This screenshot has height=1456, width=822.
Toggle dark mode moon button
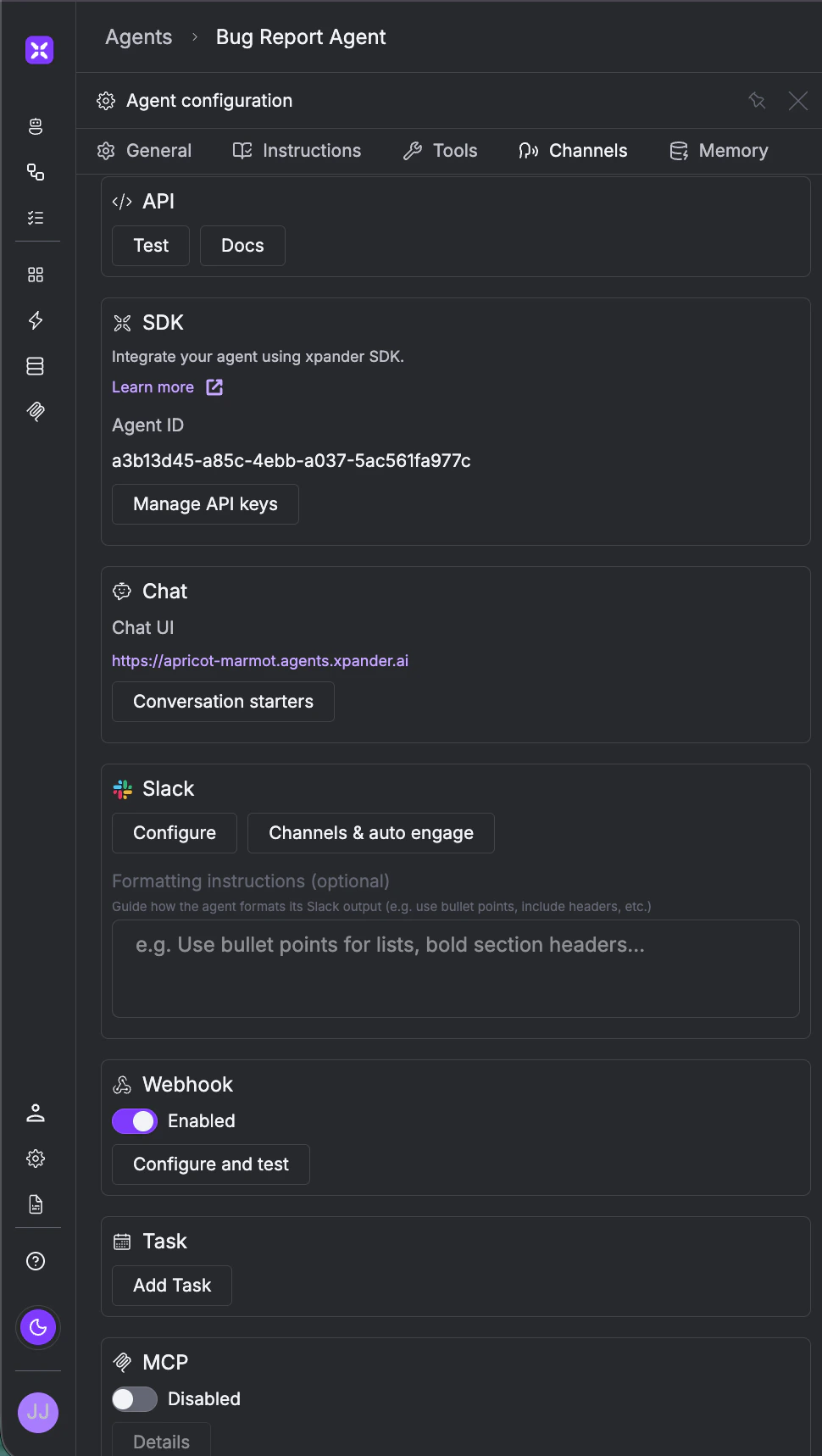[x=38, y=1327]
